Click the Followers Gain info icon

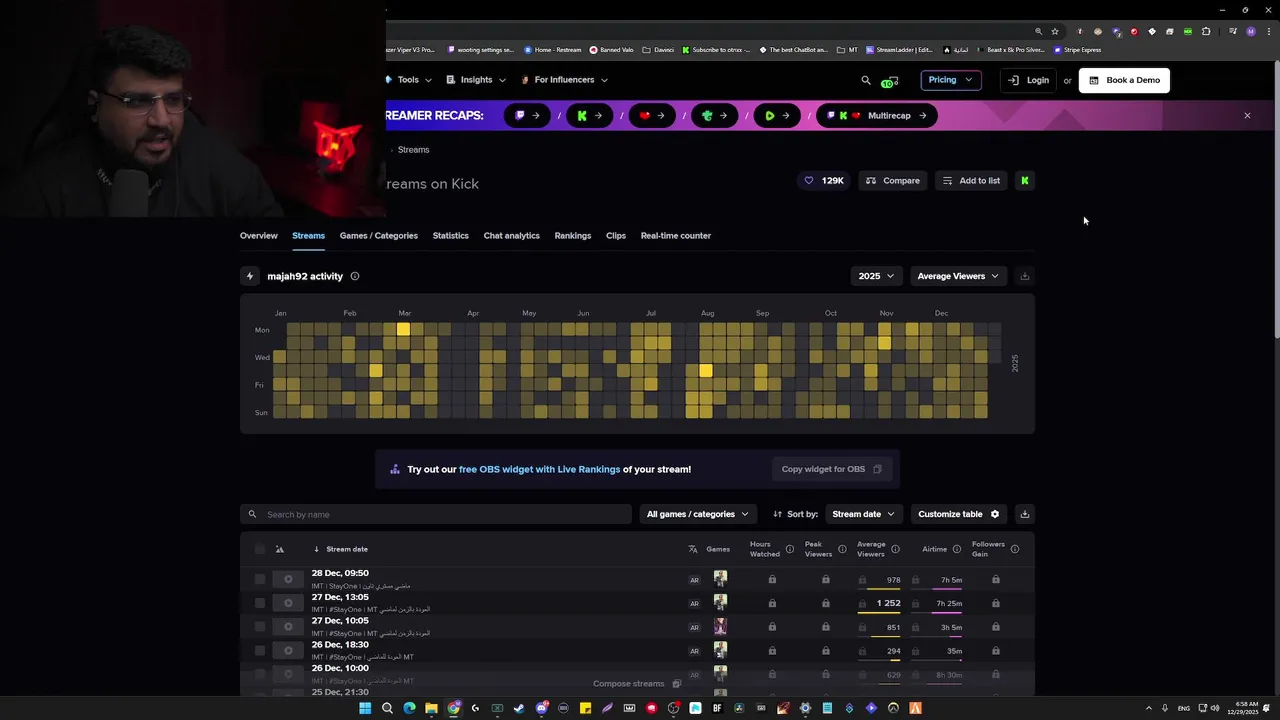(x=1014, y=549)
